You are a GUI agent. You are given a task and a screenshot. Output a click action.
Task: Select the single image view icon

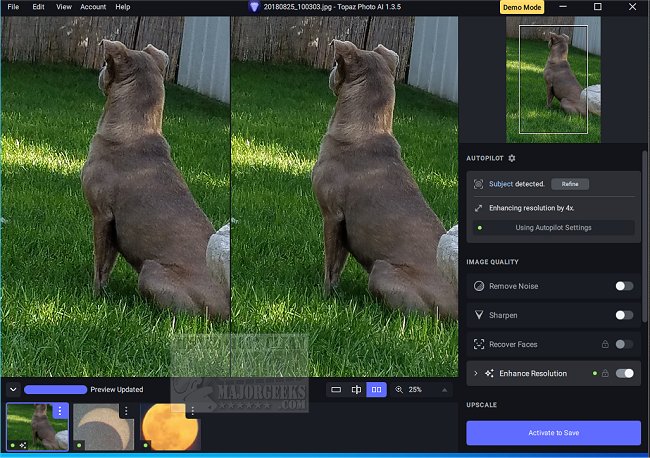[336, 389]
